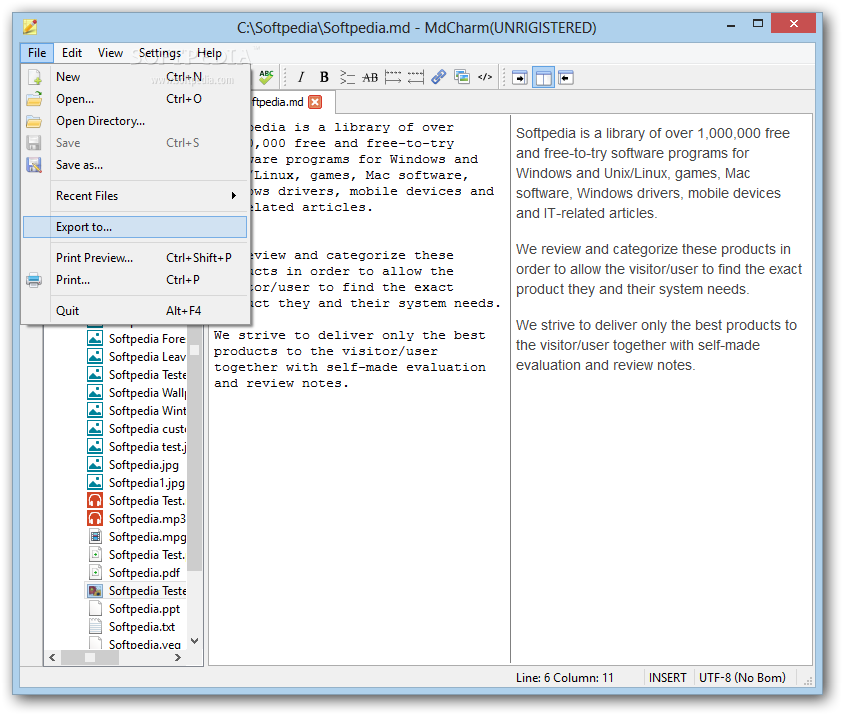Click the UTF-8 (No Bom) encoding label
The image size is (843, 715).
(742, 678)
